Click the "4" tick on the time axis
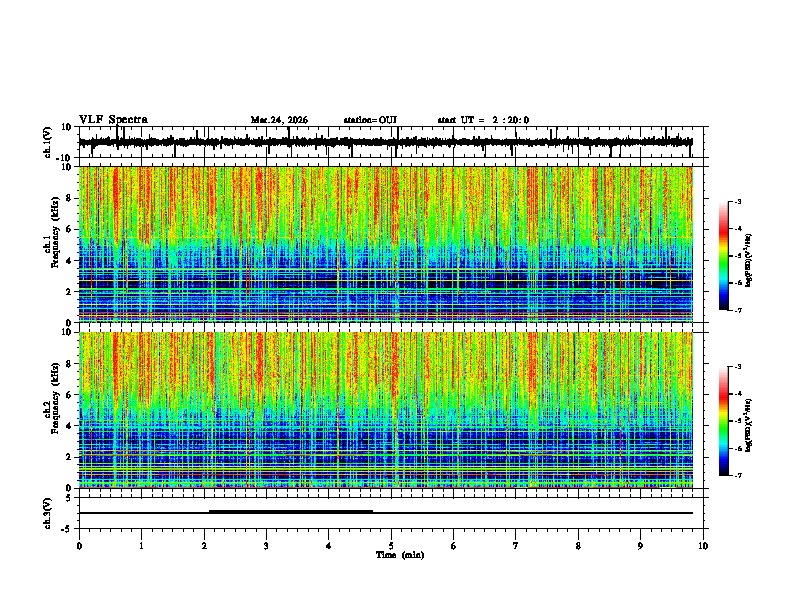 329,546
